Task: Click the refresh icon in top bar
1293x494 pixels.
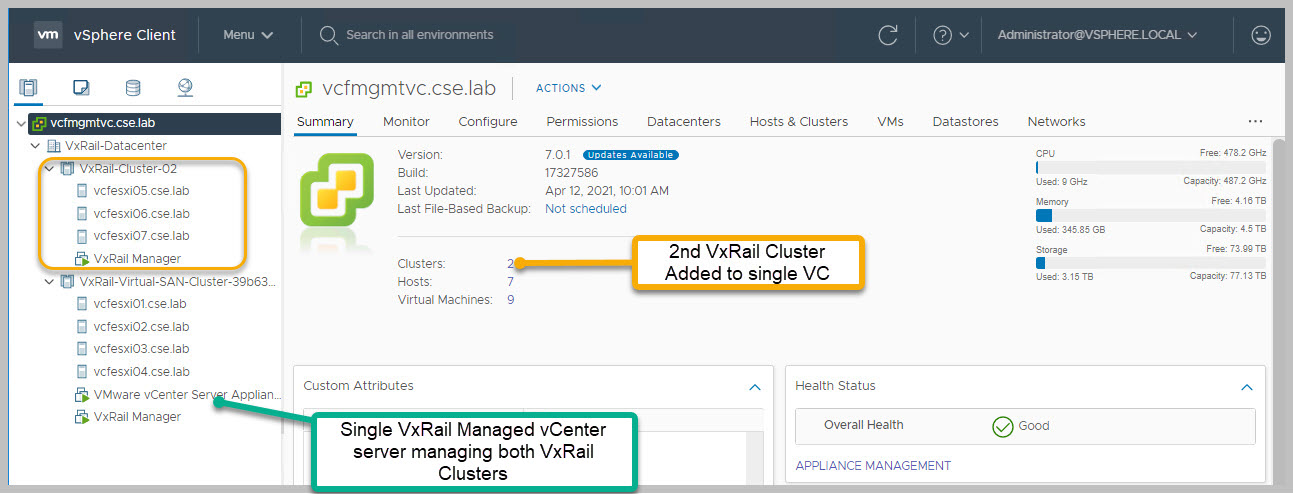Action: [x=887, y=35]
